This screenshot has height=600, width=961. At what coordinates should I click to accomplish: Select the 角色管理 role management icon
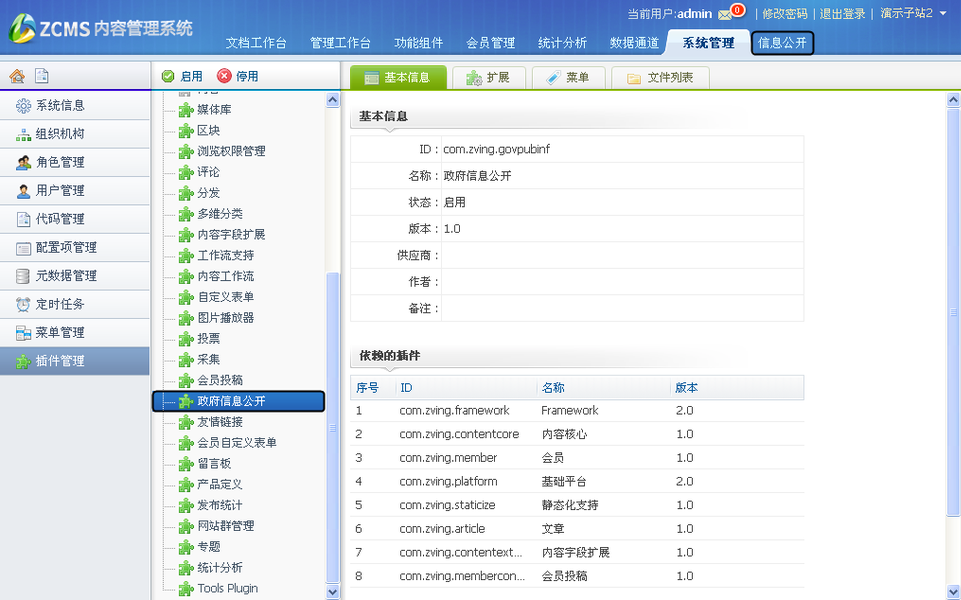[22, 162]
